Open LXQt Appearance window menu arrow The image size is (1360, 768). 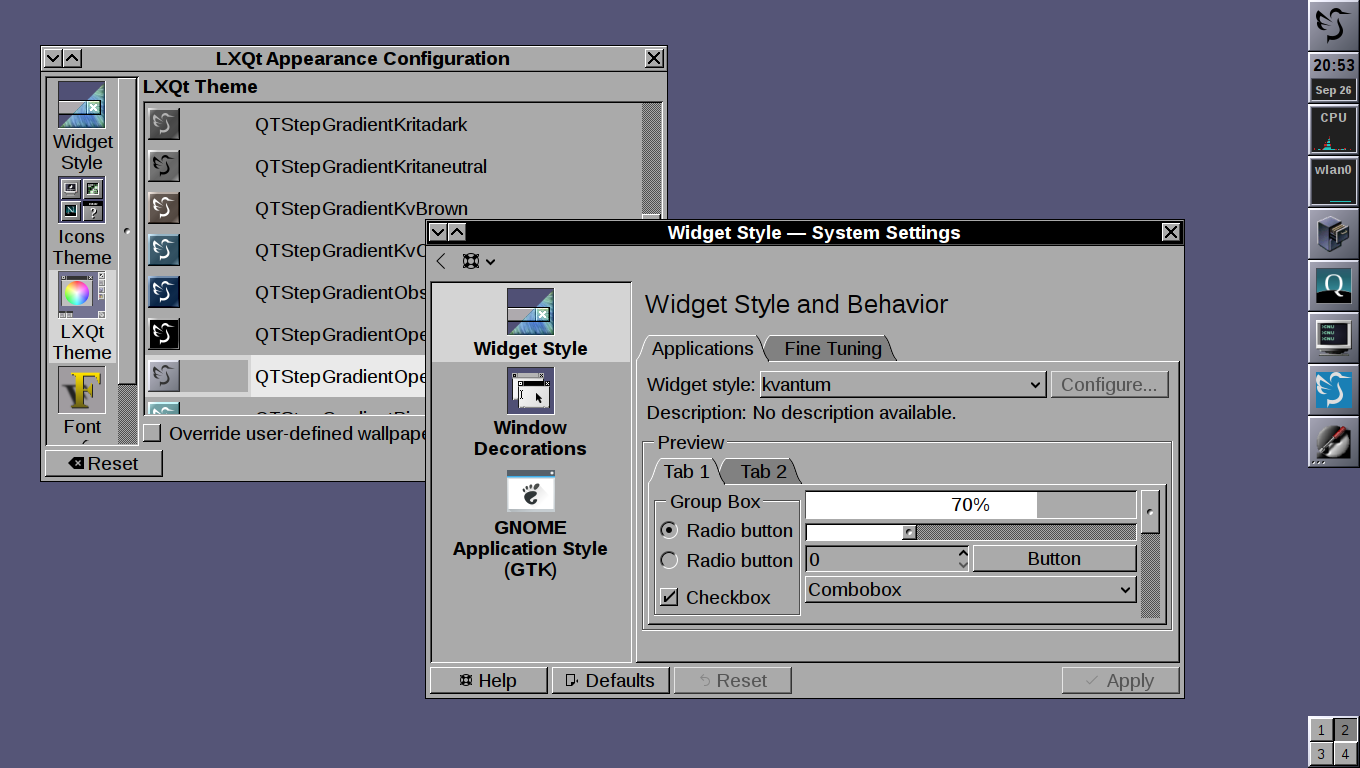(x=54, y=59)
